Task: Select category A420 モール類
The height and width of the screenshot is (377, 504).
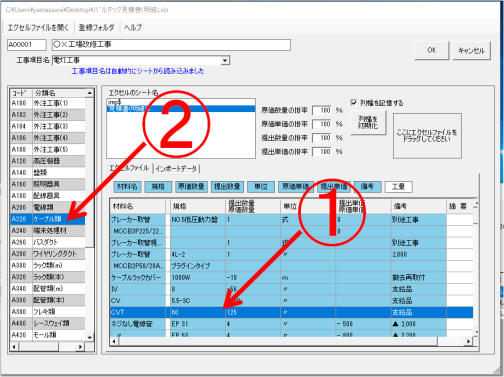Action: 48,335
